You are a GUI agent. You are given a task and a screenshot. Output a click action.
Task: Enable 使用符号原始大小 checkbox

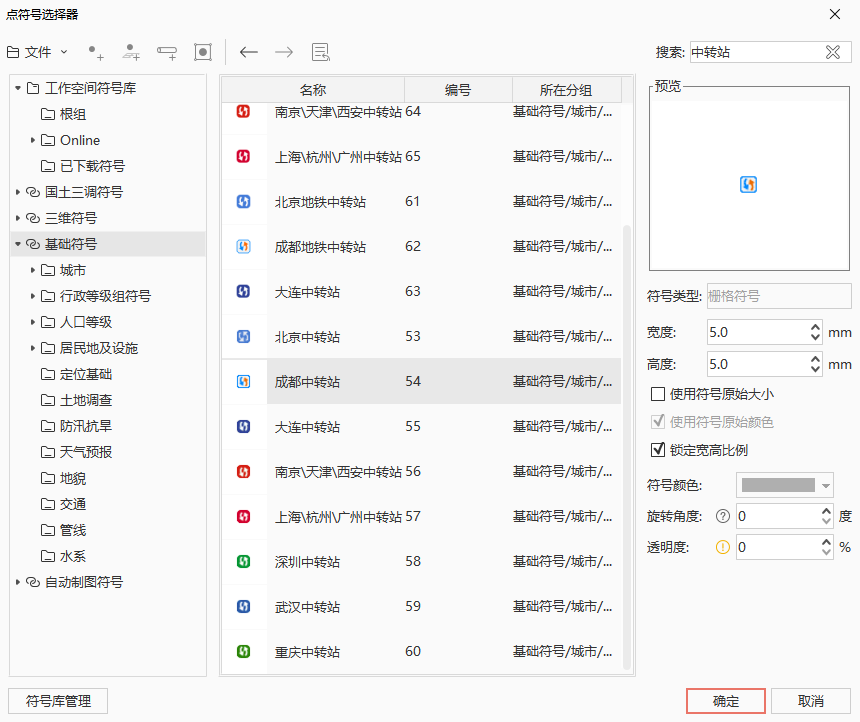(658, 394)
